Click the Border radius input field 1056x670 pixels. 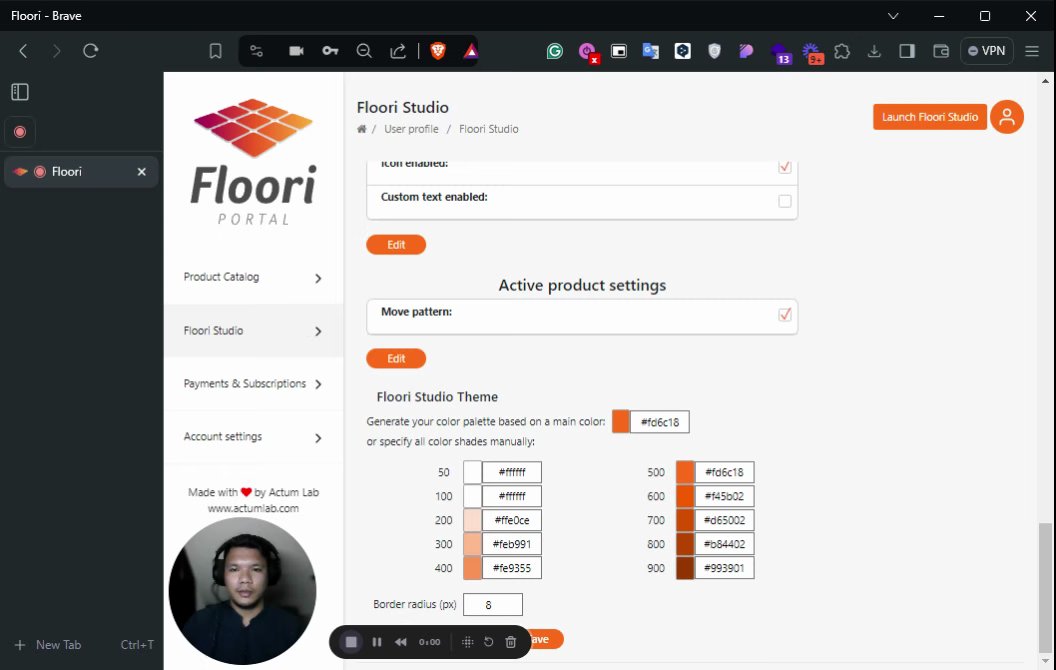tap(493, 604)
